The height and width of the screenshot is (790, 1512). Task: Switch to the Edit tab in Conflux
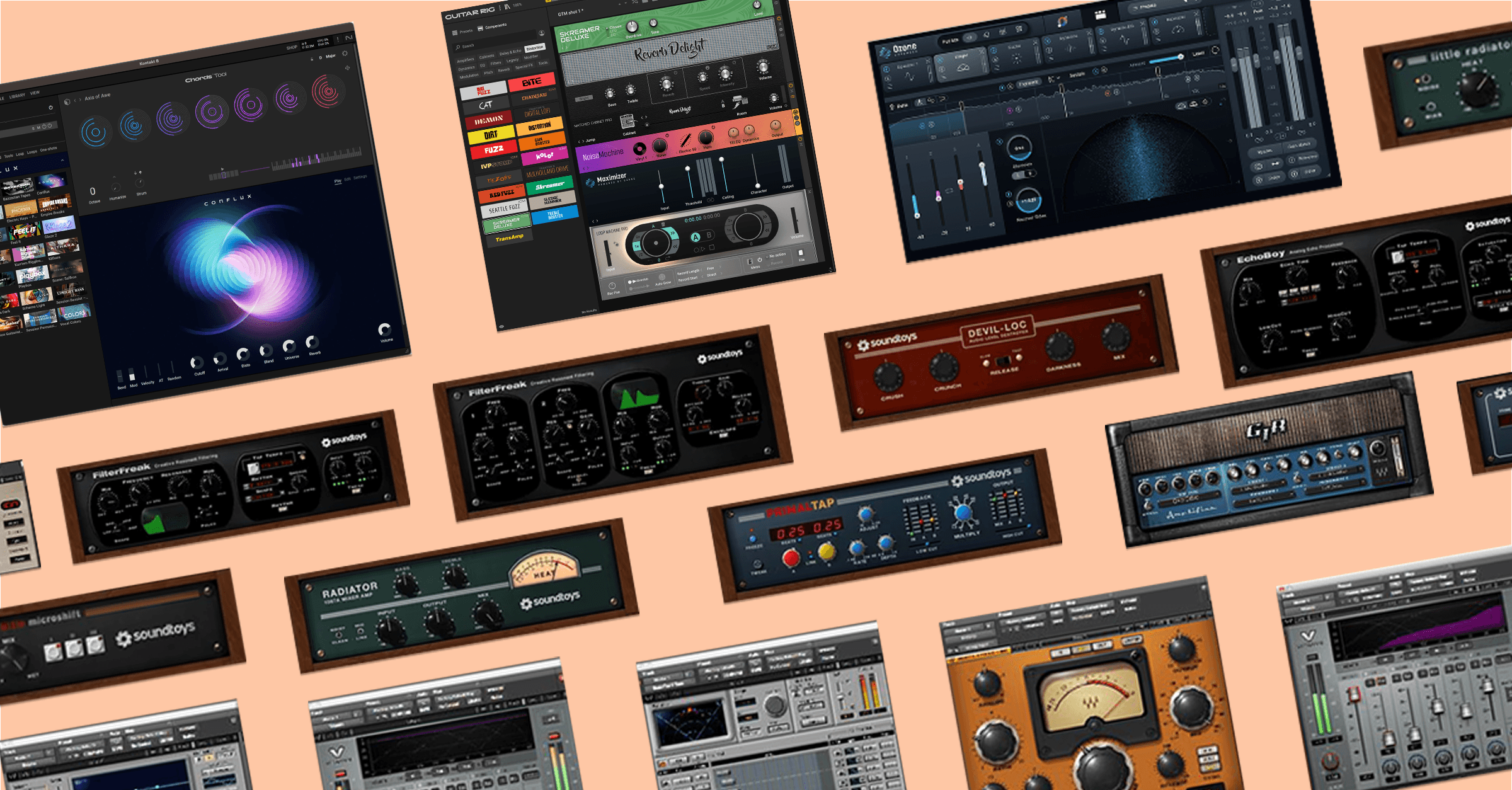(347, 179)
